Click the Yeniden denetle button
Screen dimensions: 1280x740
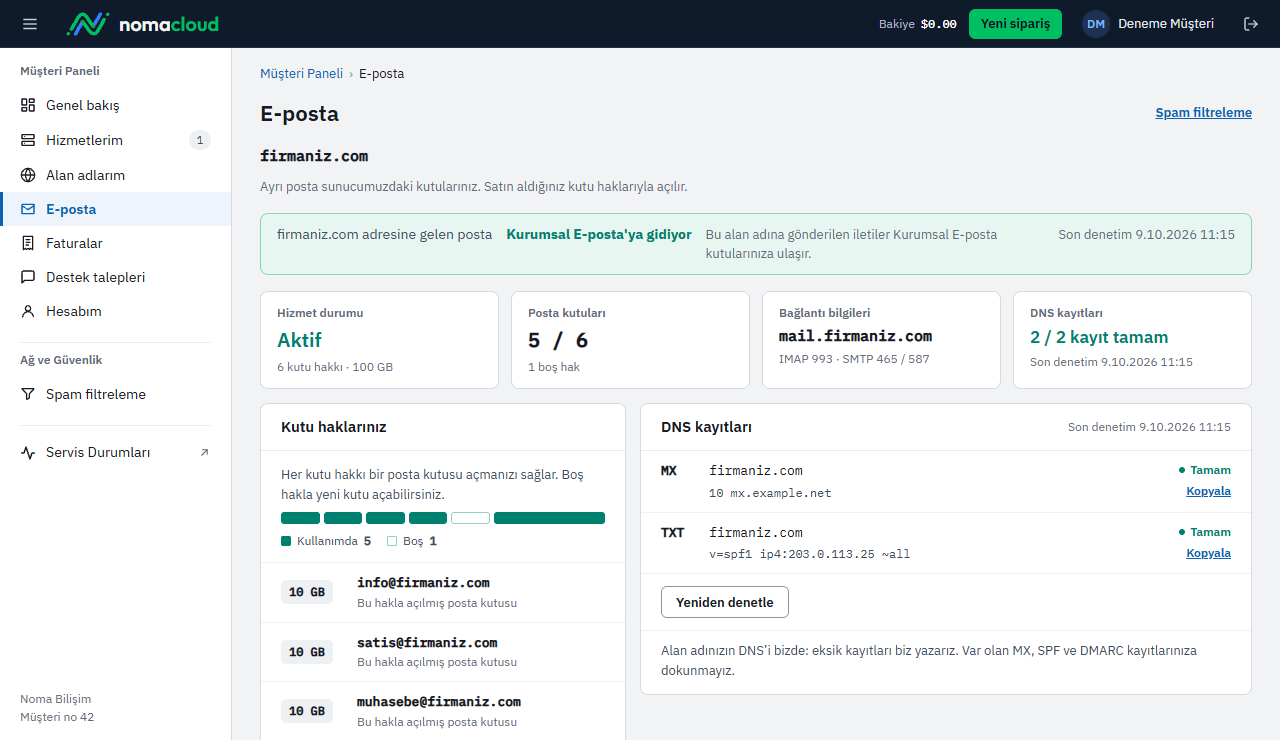[x=725, y=602]
